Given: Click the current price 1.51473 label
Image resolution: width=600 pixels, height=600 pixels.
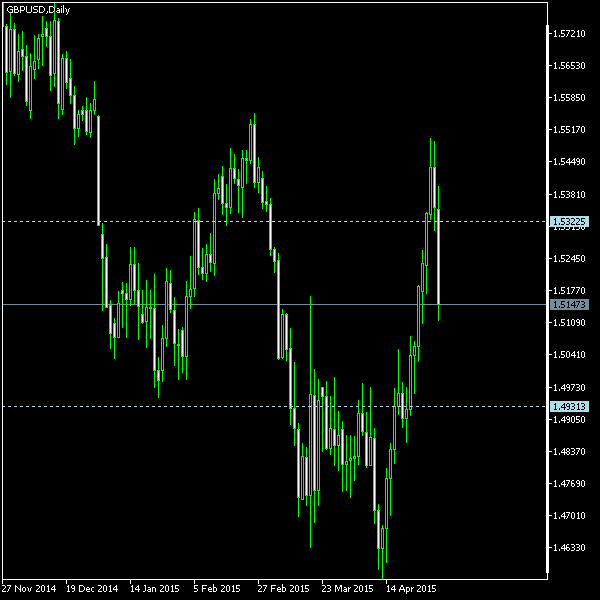Looking at the screenshot, I should (x=569, y=304).
